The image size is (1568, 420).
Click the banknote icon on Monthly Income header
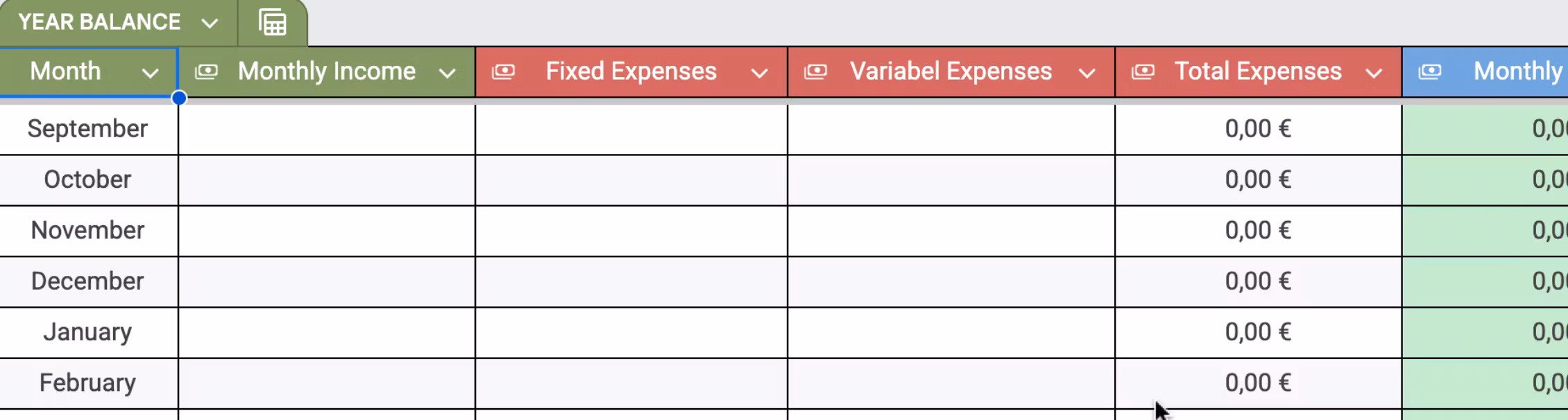[206, 71]
